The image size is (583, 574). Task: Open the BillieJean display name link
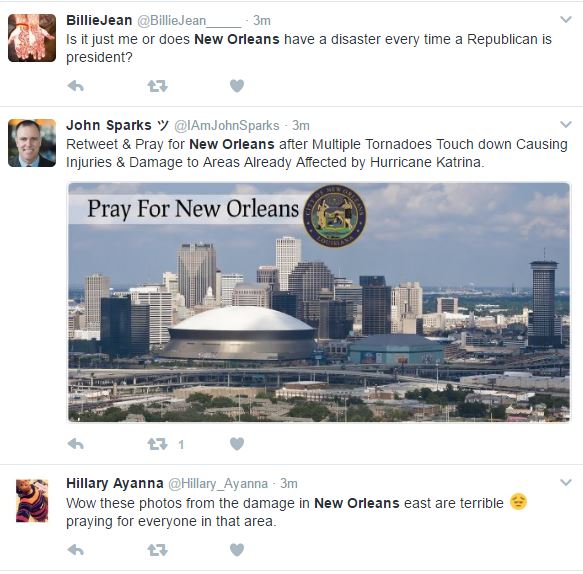[x=99, y=20]
